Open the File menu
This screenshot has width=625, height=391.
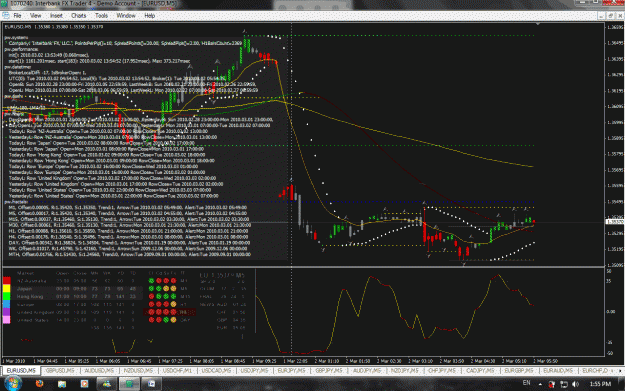click(17, 16)
